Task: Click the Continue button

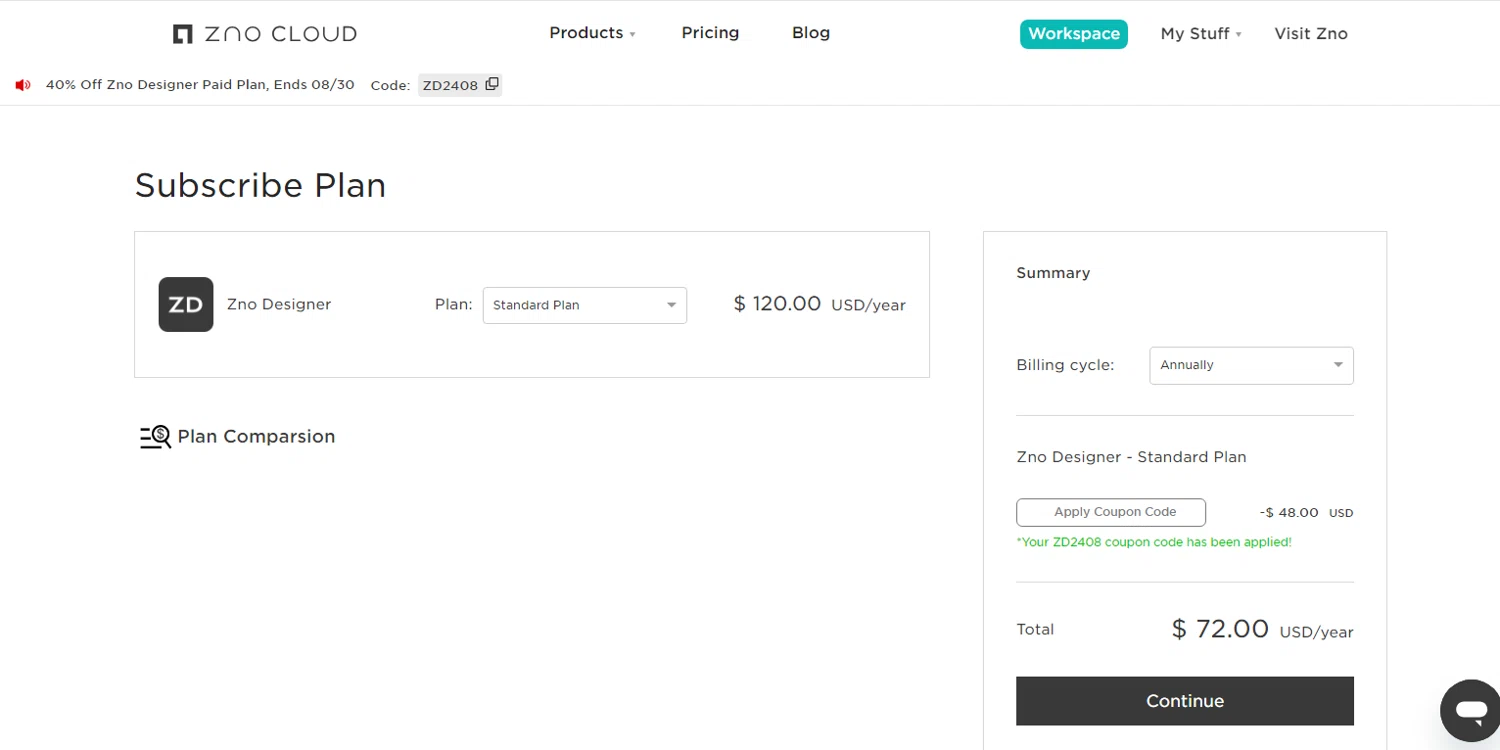Action: click(x=1185, y=701)
